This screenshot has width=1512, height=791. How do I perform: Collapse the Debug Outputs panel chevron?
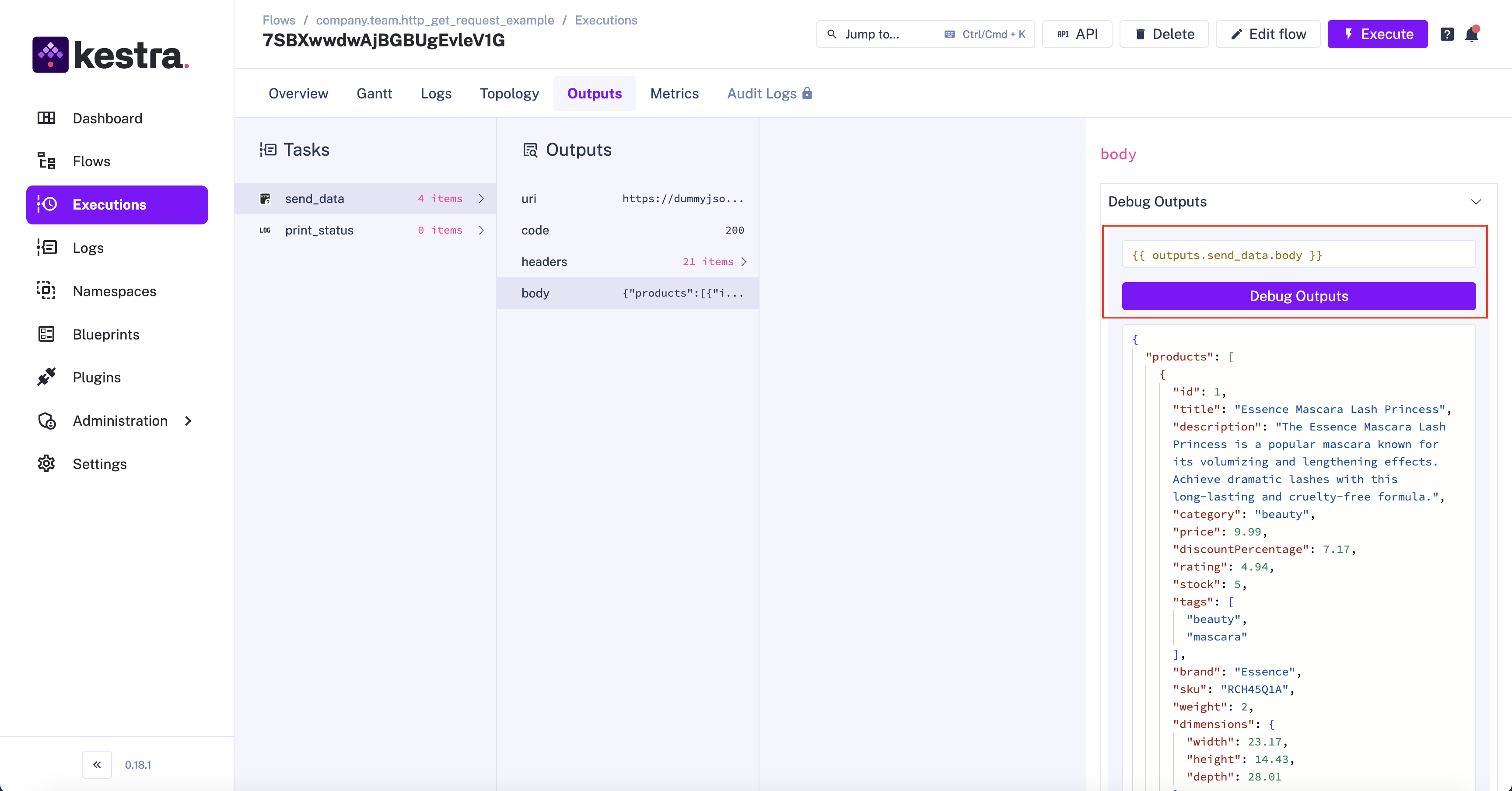coord(1476,201)
